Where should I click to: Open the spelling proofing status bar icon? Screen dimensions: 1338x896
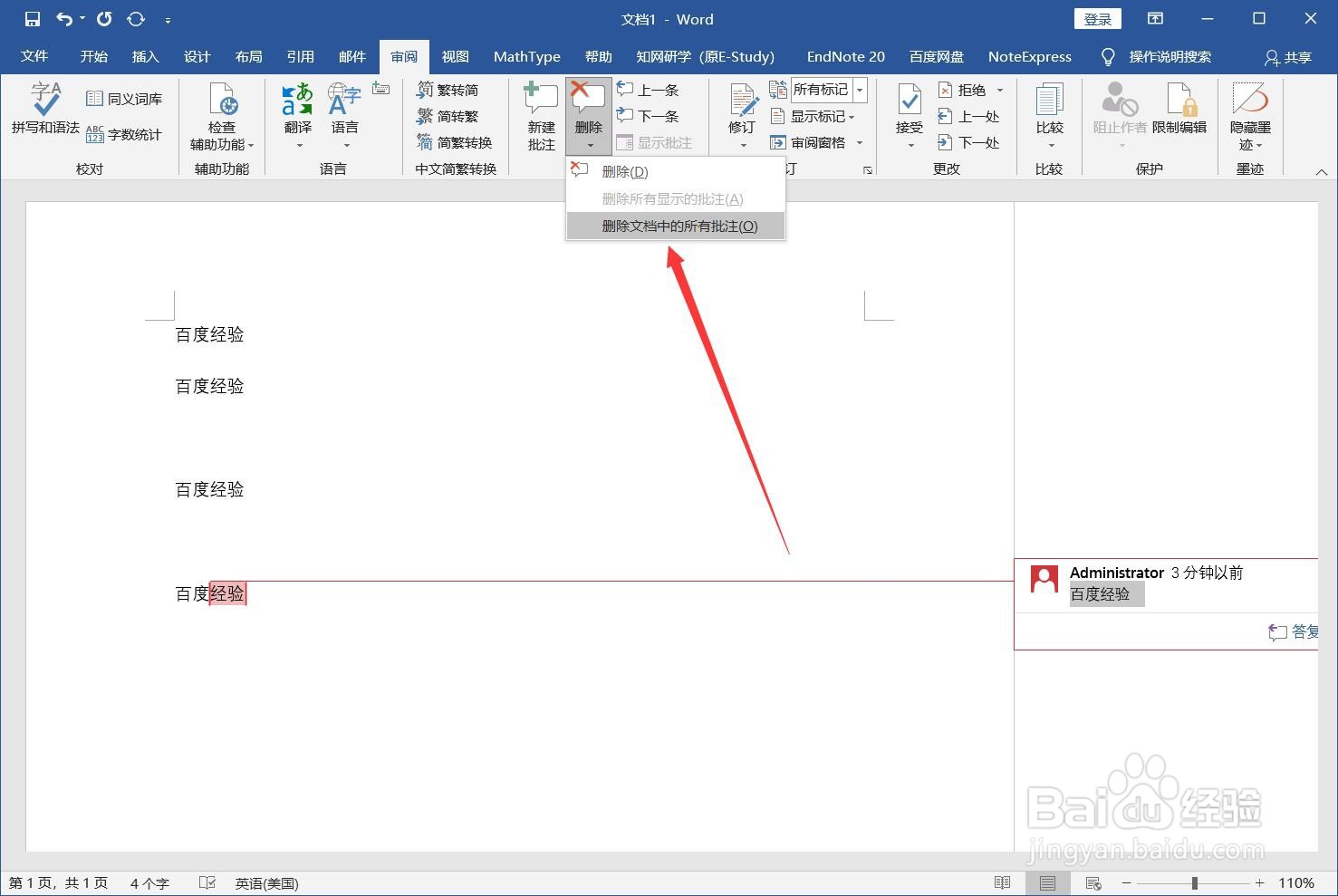coord(207,882)
